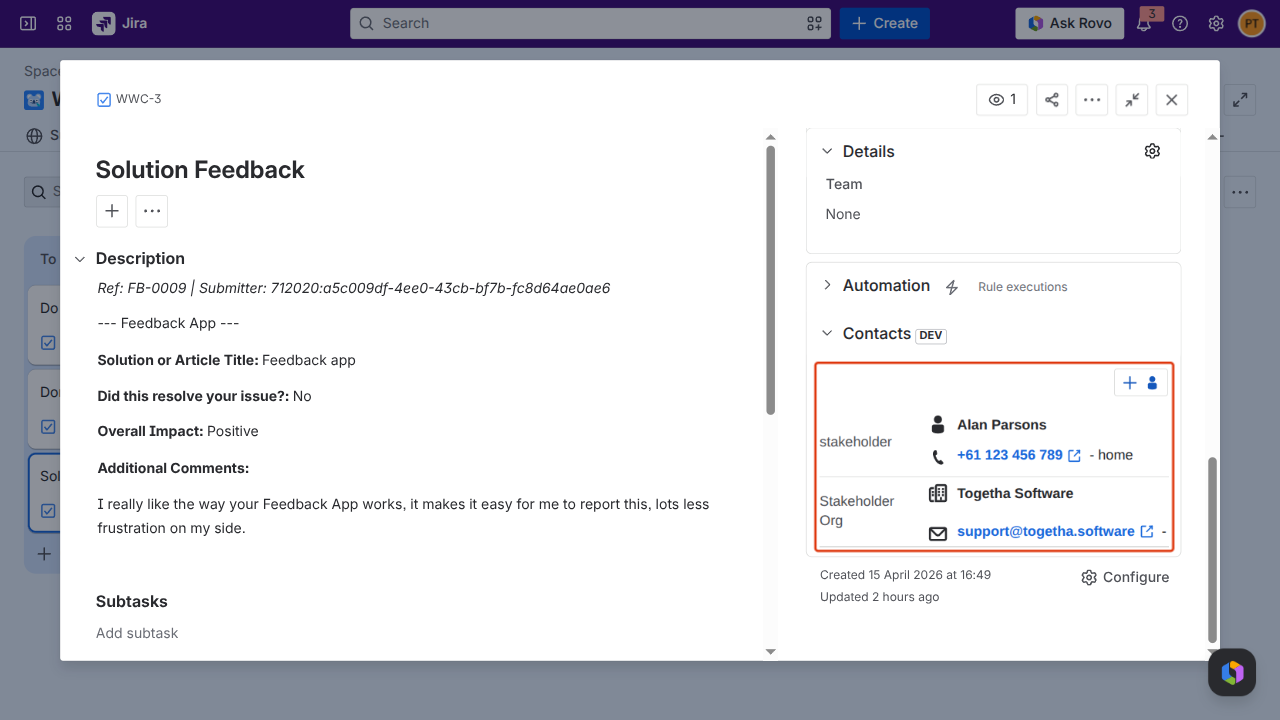Open the PT profile avatar
Image resolution: width=1280 pixels, height=720 pixels.
pyautogui.click(x=1251, y=23)
